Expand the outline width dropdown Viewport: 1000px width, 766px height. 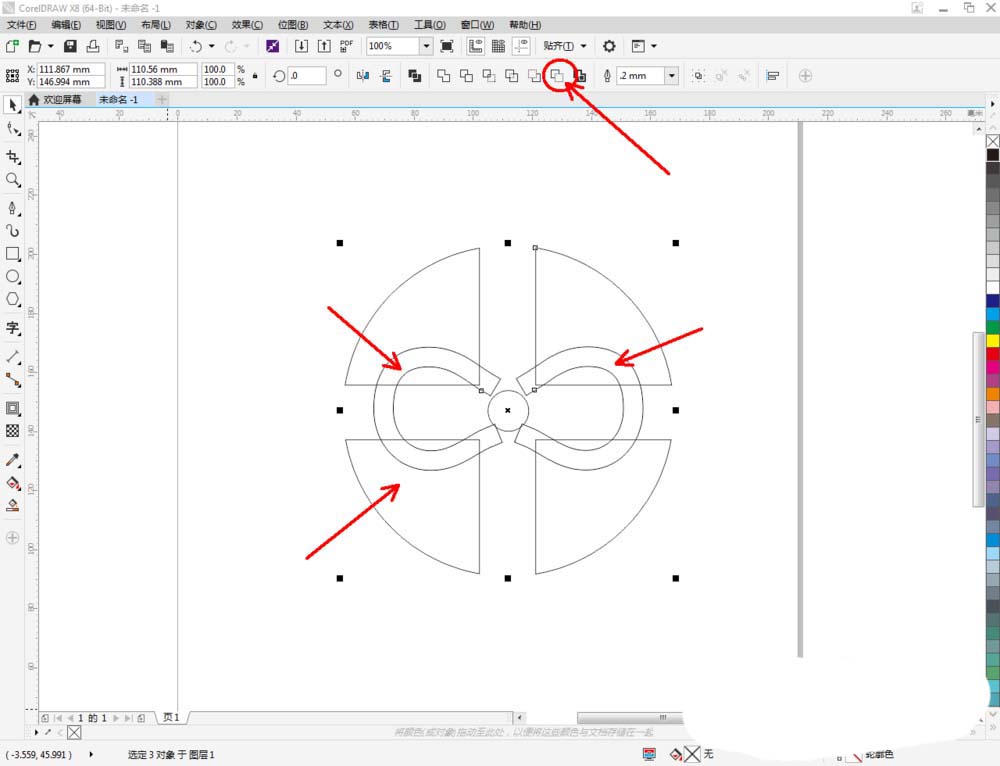point(672,76)
